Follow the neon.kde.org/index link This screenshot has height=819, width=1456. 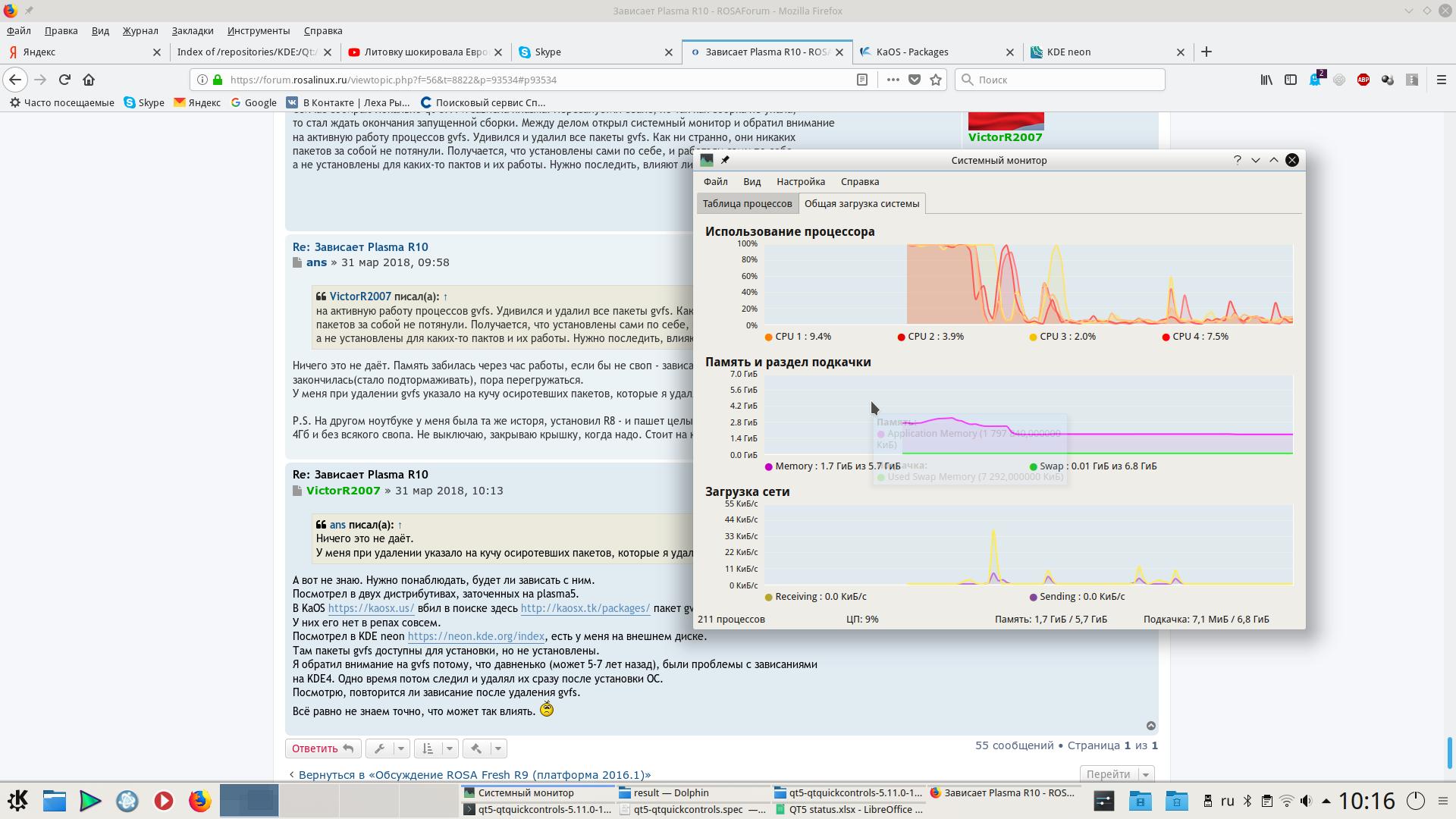point(475,636)
